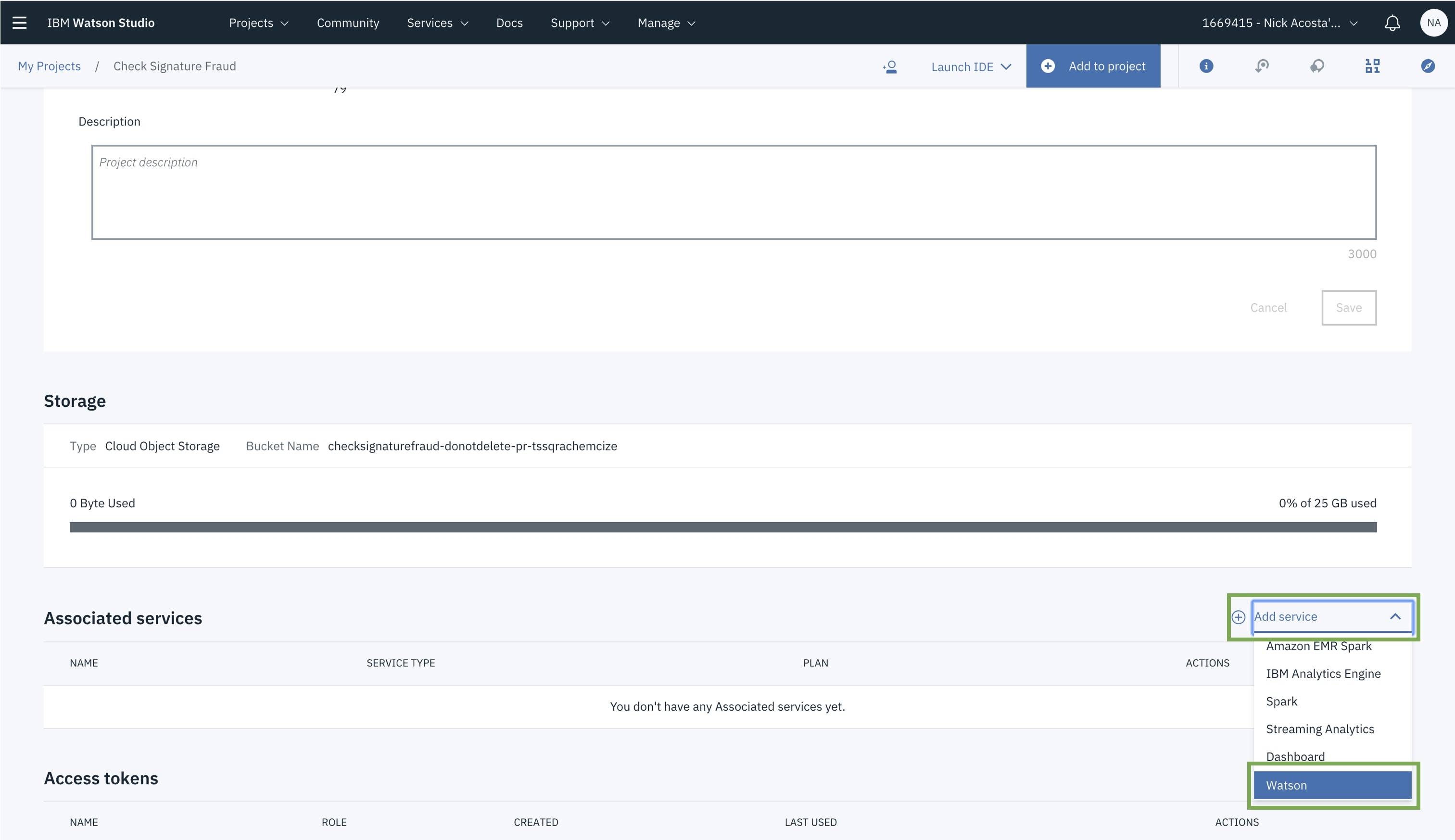
Task: Click the Add to project button
Action: click(1092, 66)
